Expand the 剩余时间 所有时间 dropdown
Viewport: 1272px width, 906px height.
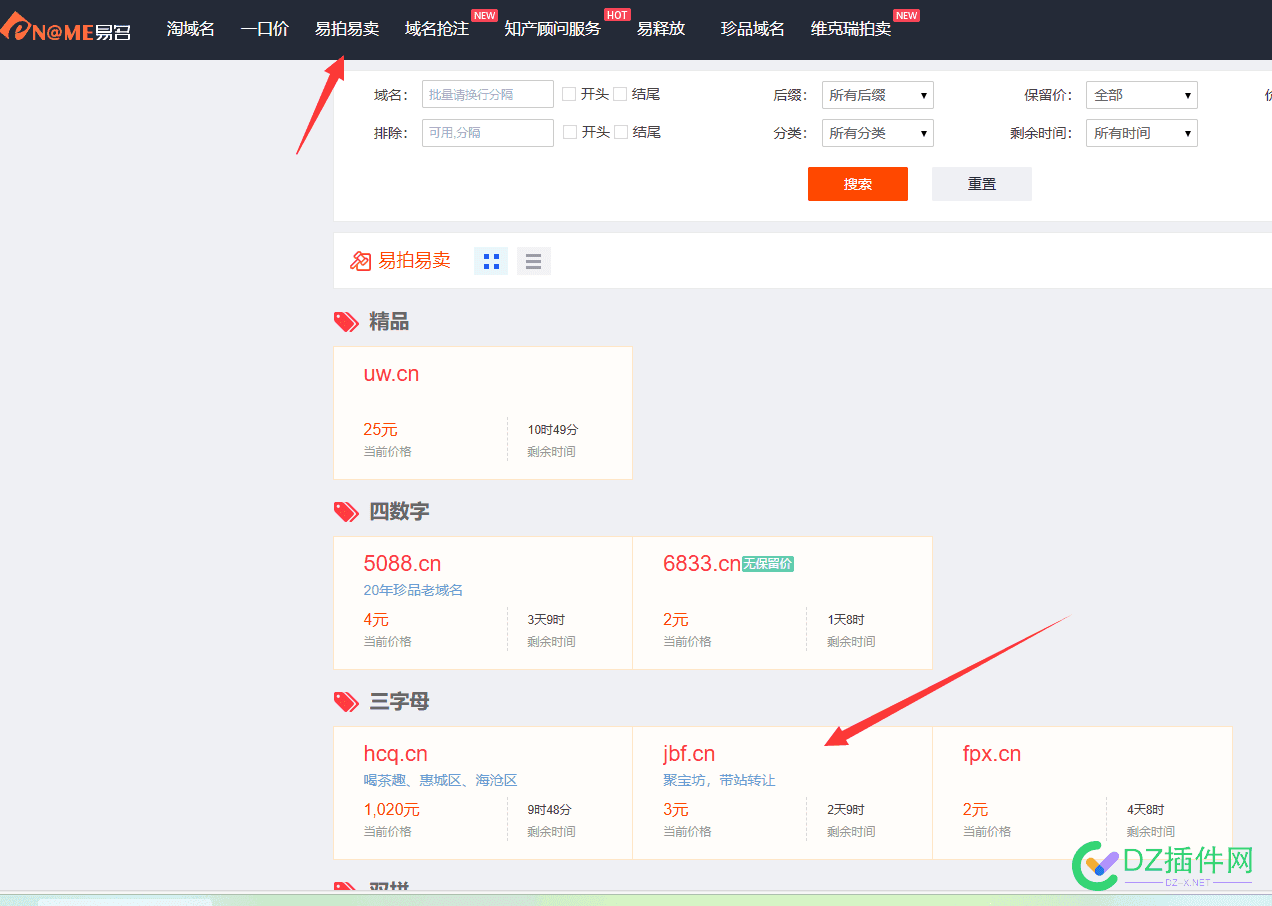[1142, 133]
